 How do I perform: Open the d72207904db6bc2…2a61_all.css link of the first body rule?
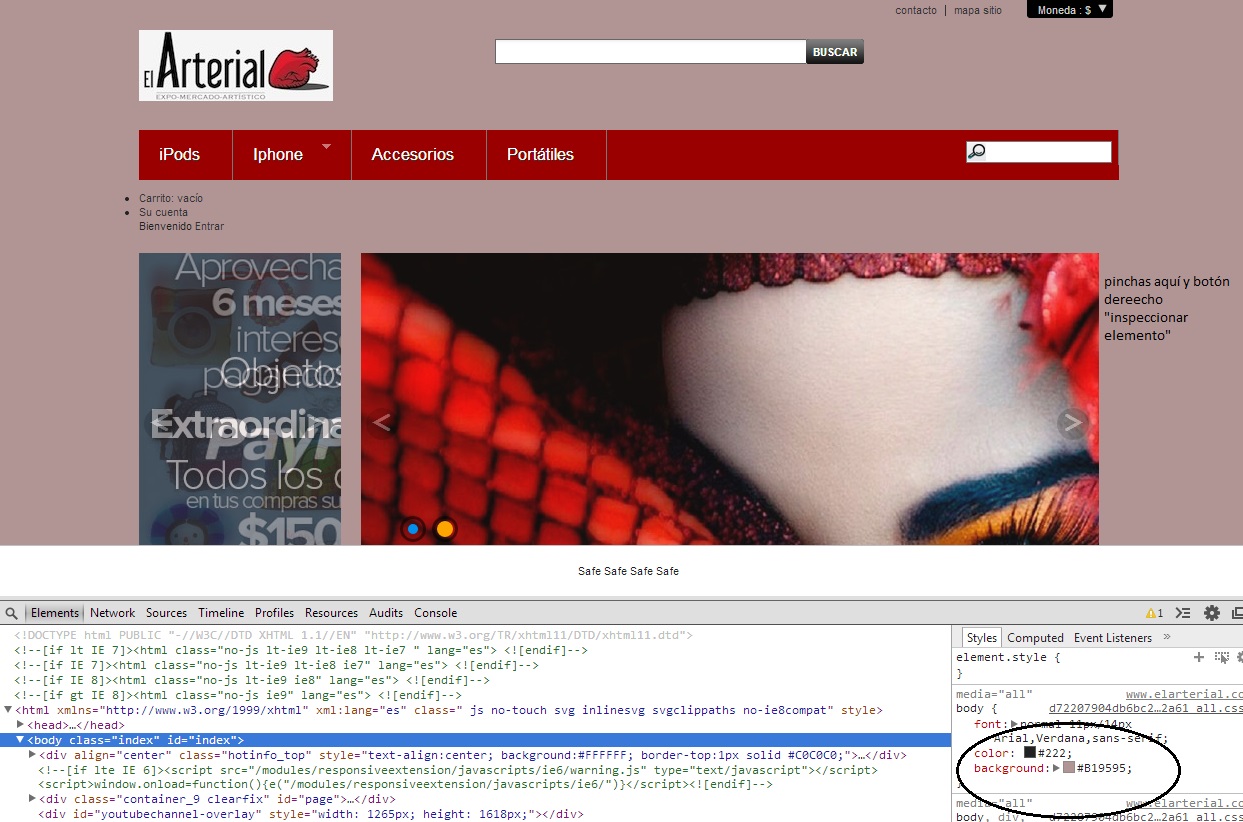coord(1145,709)
